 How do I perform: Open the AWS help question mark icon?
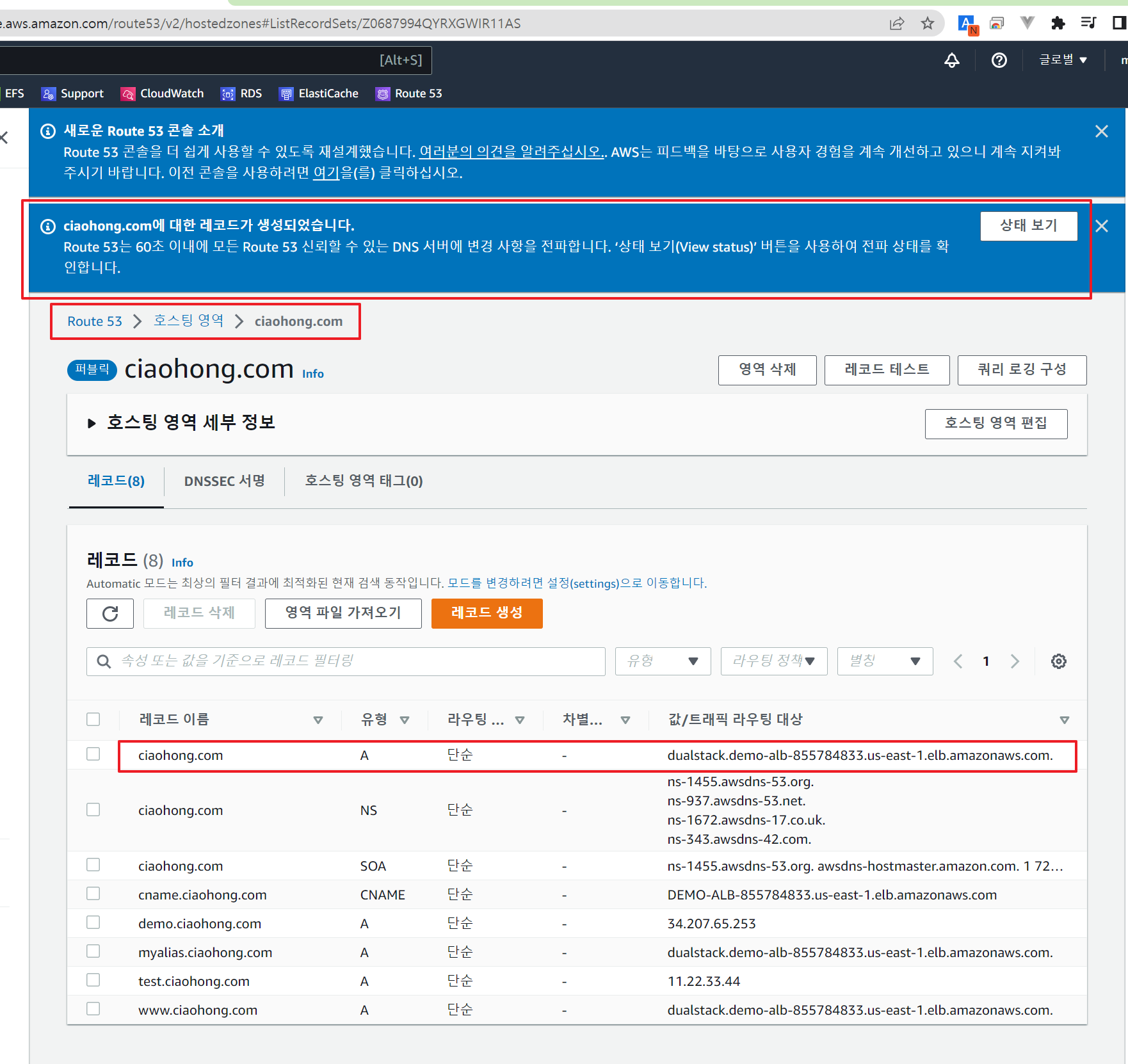(x=999, y=60)
